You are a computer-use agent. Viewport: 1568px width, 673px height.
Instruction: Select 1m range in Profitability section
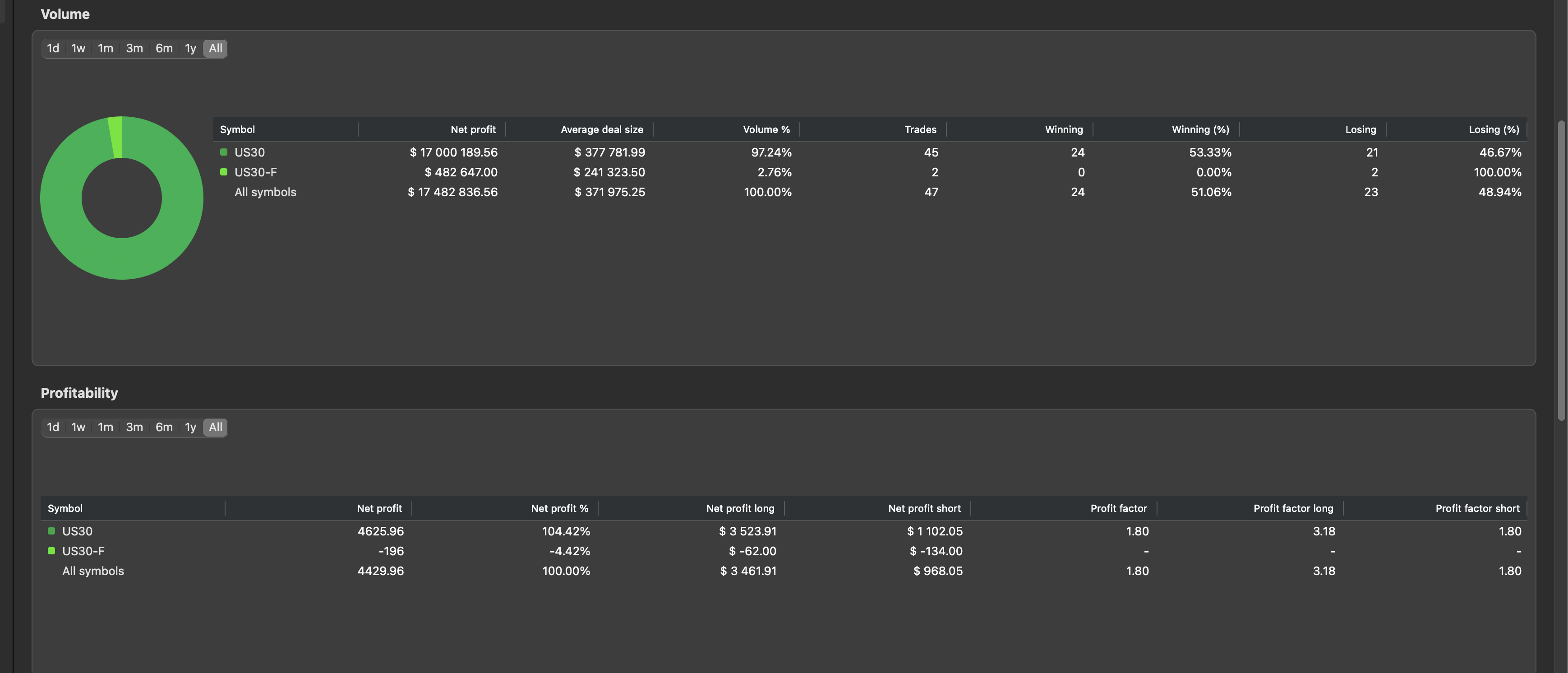tap(105, 427)
